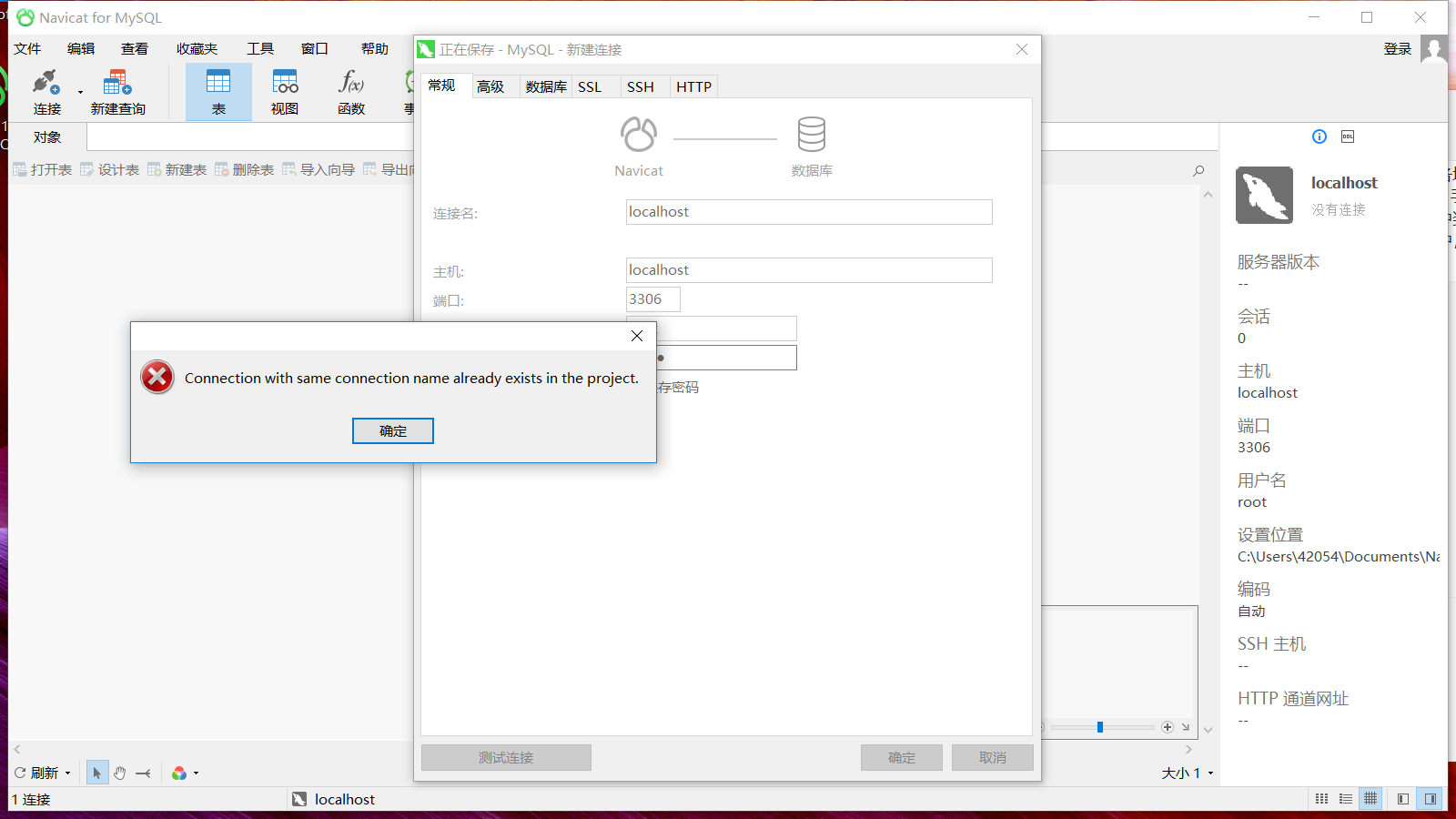Click the 确定 button in connection dialog
Viewport: 1456px width, 819px height.
(902, 758)
